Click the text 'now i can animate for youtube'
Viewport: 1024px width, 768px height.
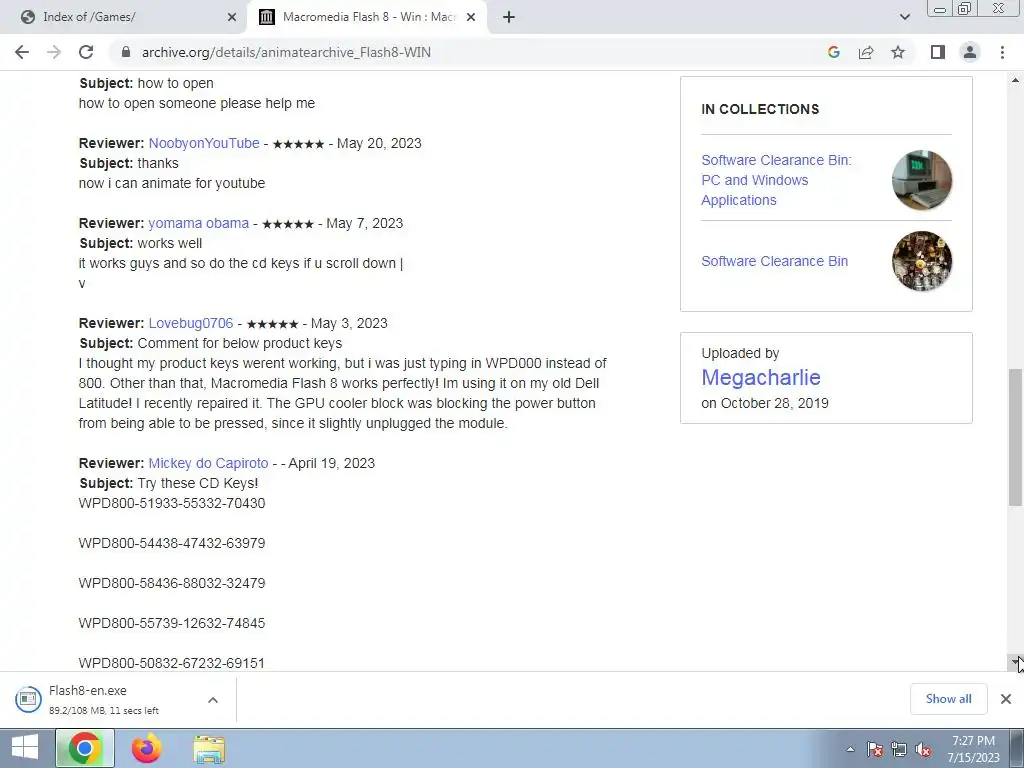pyautogui.click(x=172, y=183)
